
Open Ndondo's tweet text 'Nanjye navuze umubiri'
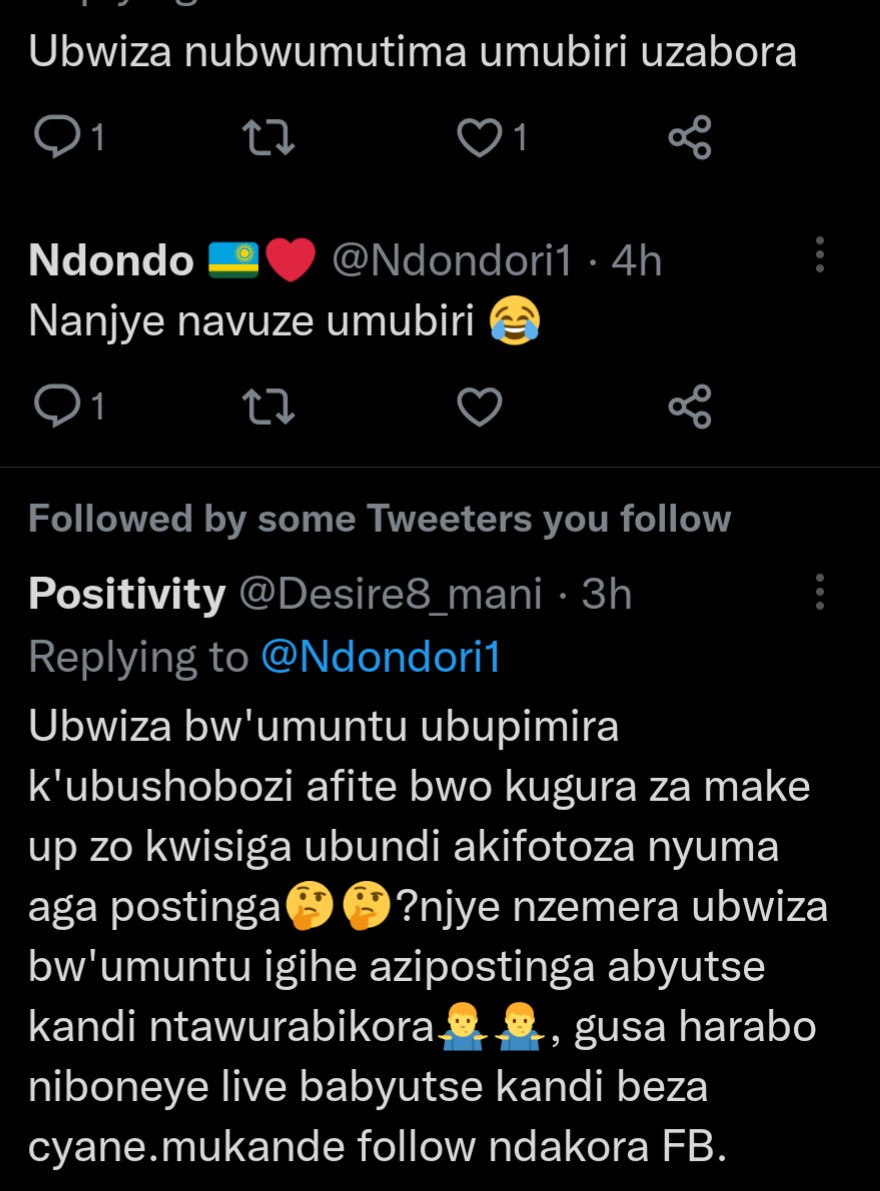click(x=250, y=320)
